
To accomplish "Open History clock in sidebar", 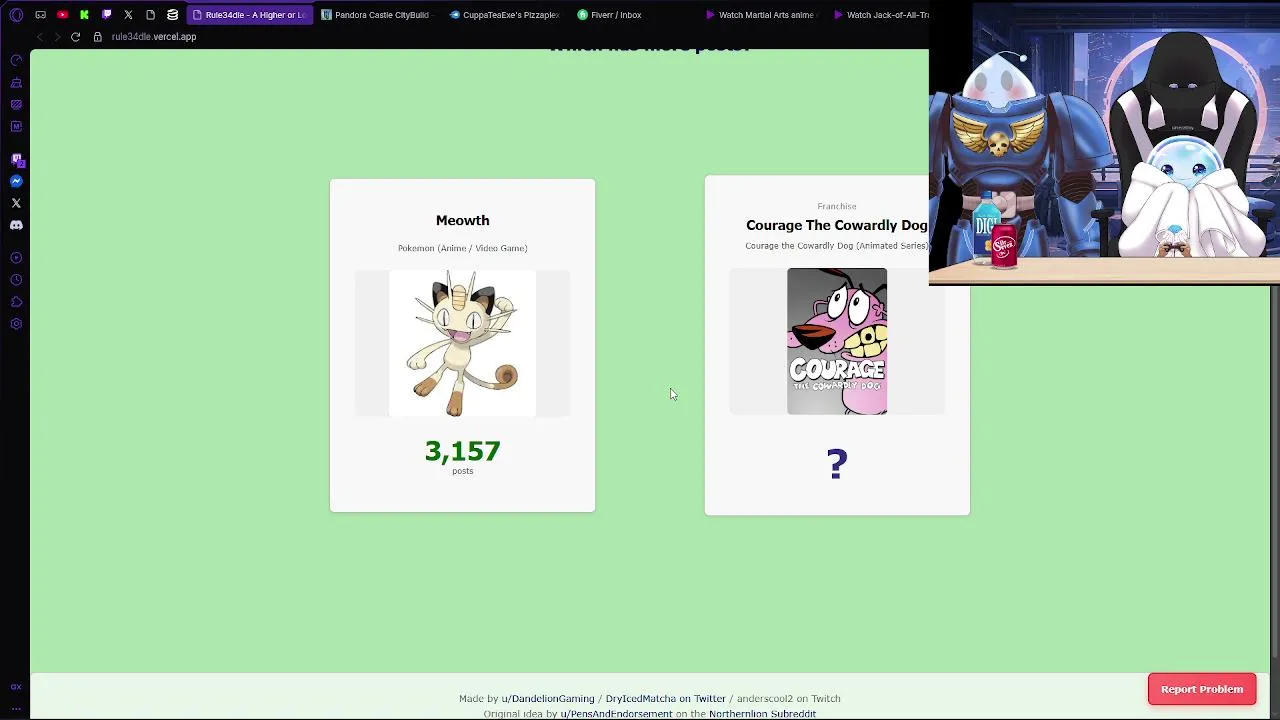I will click(x=16, y=280).
